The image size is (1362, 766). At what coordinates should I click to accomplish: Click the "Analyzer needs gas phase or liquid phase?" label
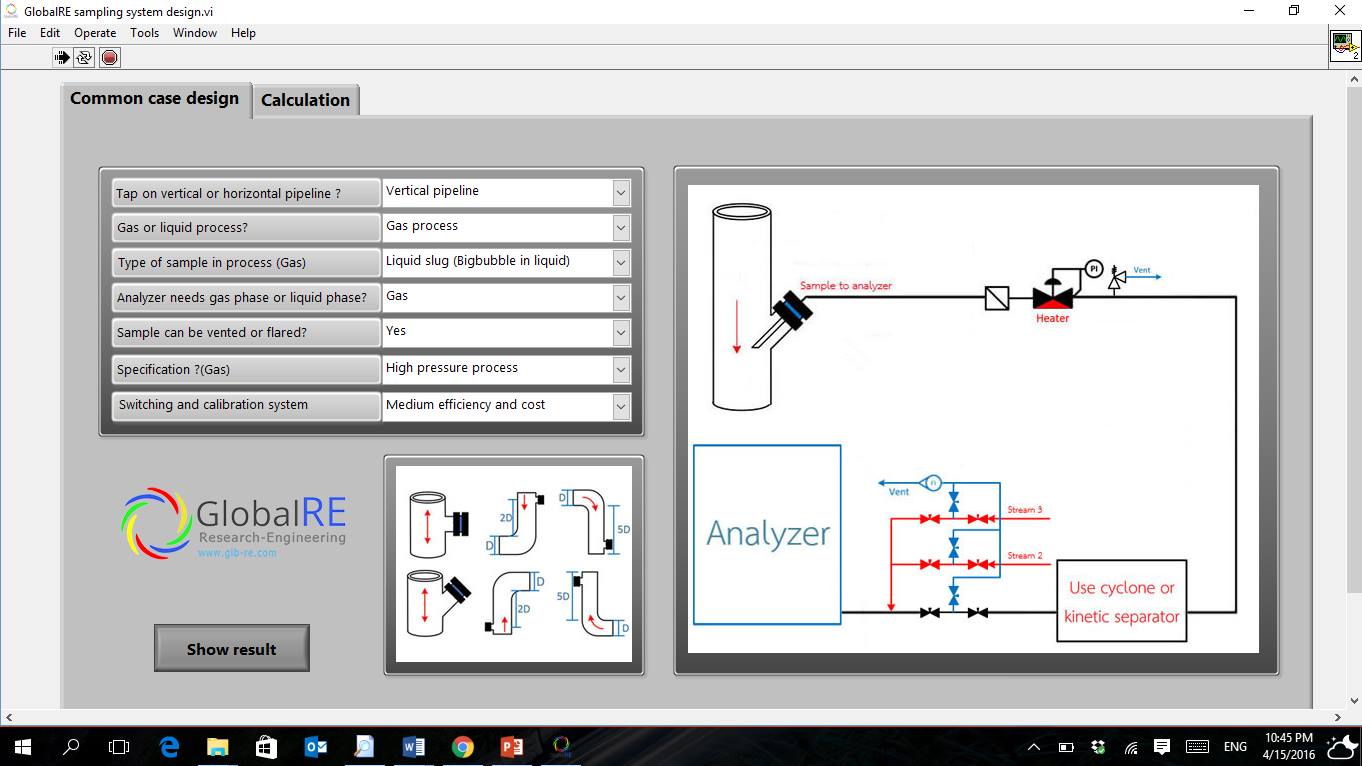pos(246,298)
